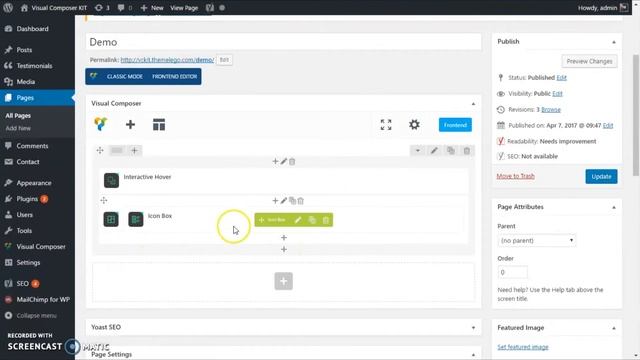Image resolution: width=640 pixels, height=360 pixels.
Task: Open the comments bubble in the admin bar
Action: pyautogui.click(x=124, y=8)
